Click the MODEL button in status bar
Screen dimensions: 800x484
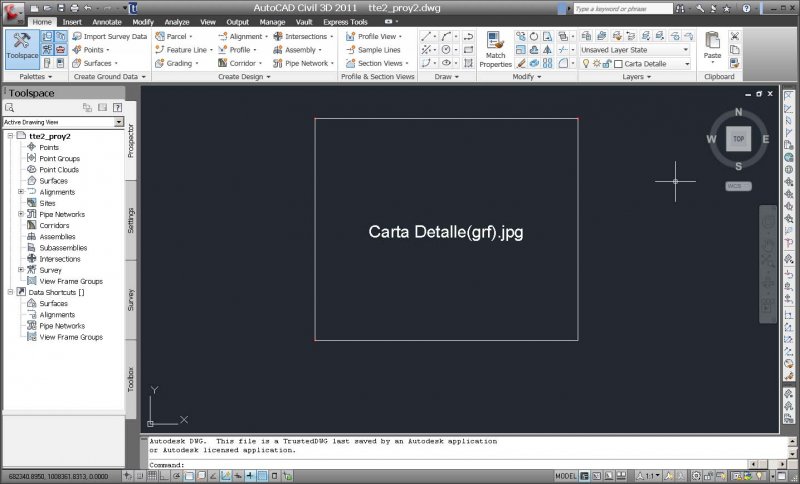[565, 476]
